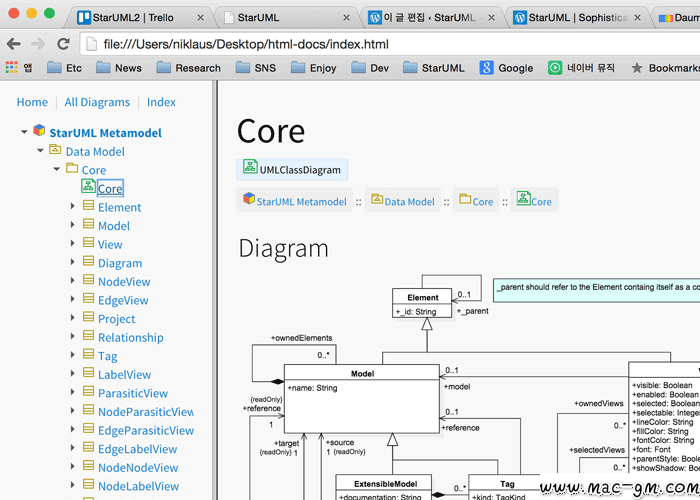Click the Tag class box in diagram
700x500 pixels.
pyautogui.click(x=504, y=488)
